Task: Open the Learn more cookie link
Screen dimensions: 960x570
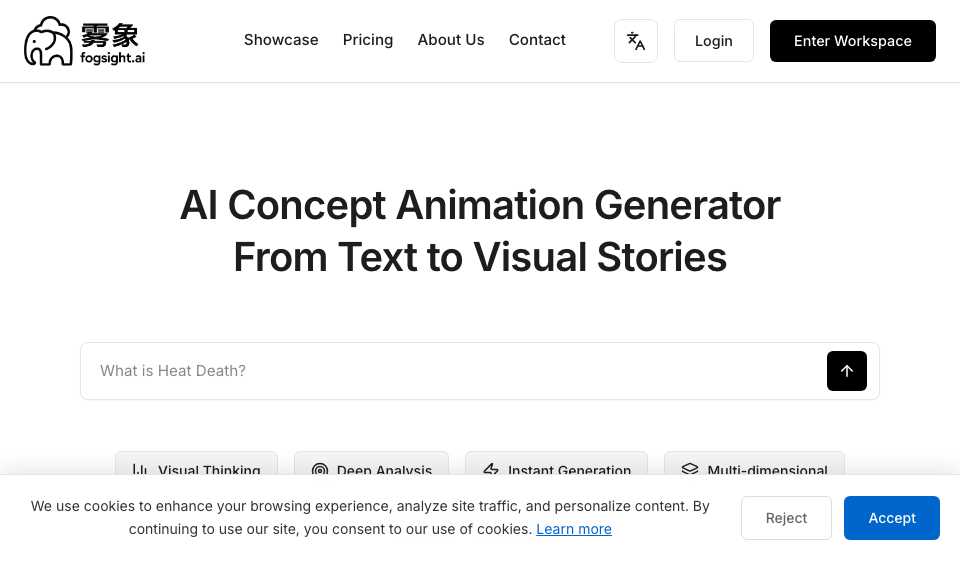Action: pos(574,529)
